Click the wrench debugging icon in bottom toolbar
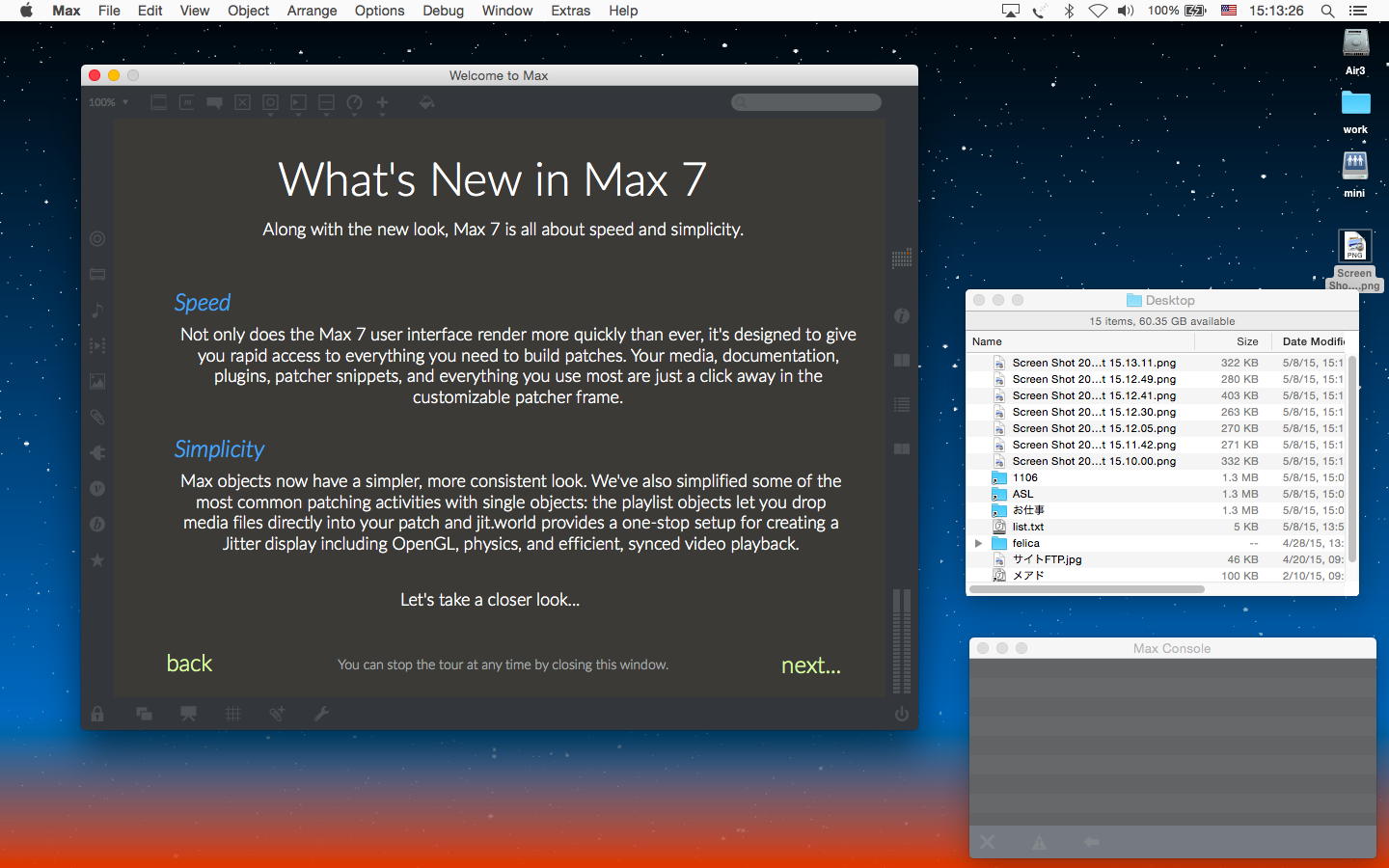This screenshot has width=1389, height=868. pyautogui.click(x=321, y=714)
